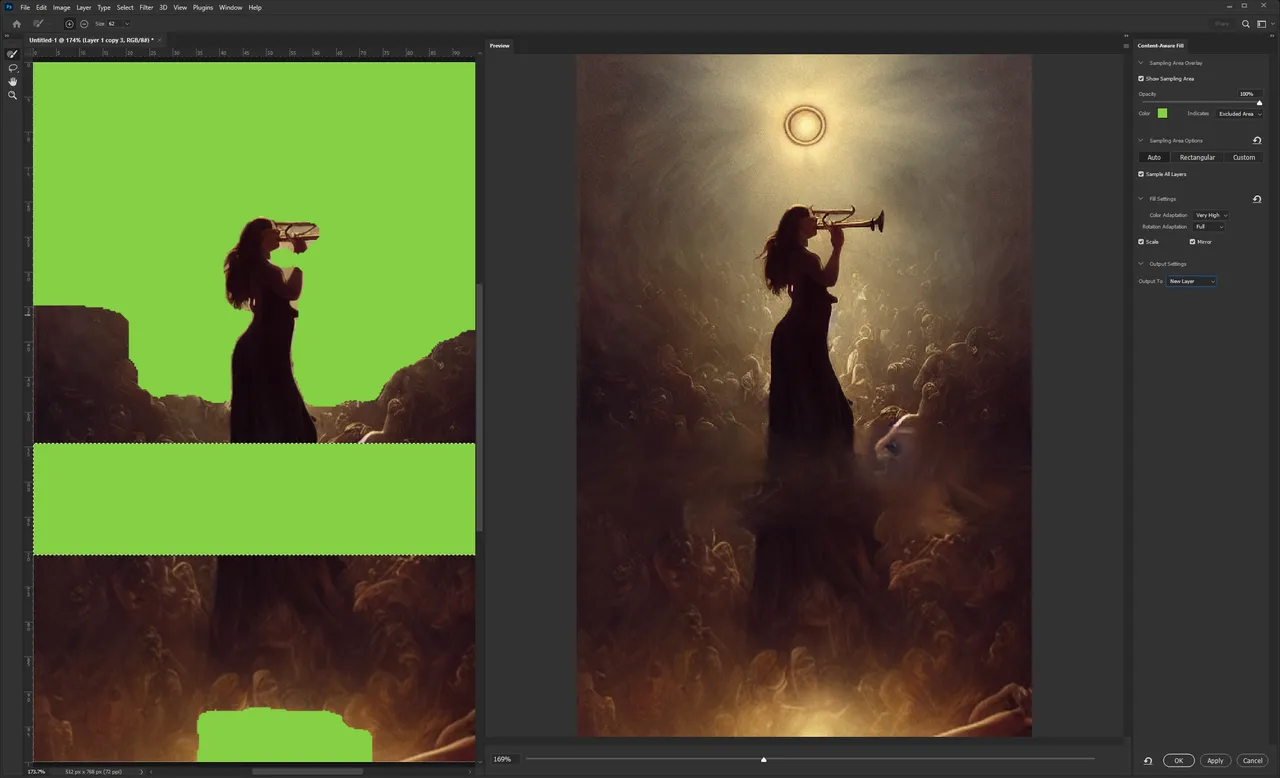Choose add-to-sampling-area brush mode (plus)
This screenshot has width=1280, height=778.
tap(69, 23)
